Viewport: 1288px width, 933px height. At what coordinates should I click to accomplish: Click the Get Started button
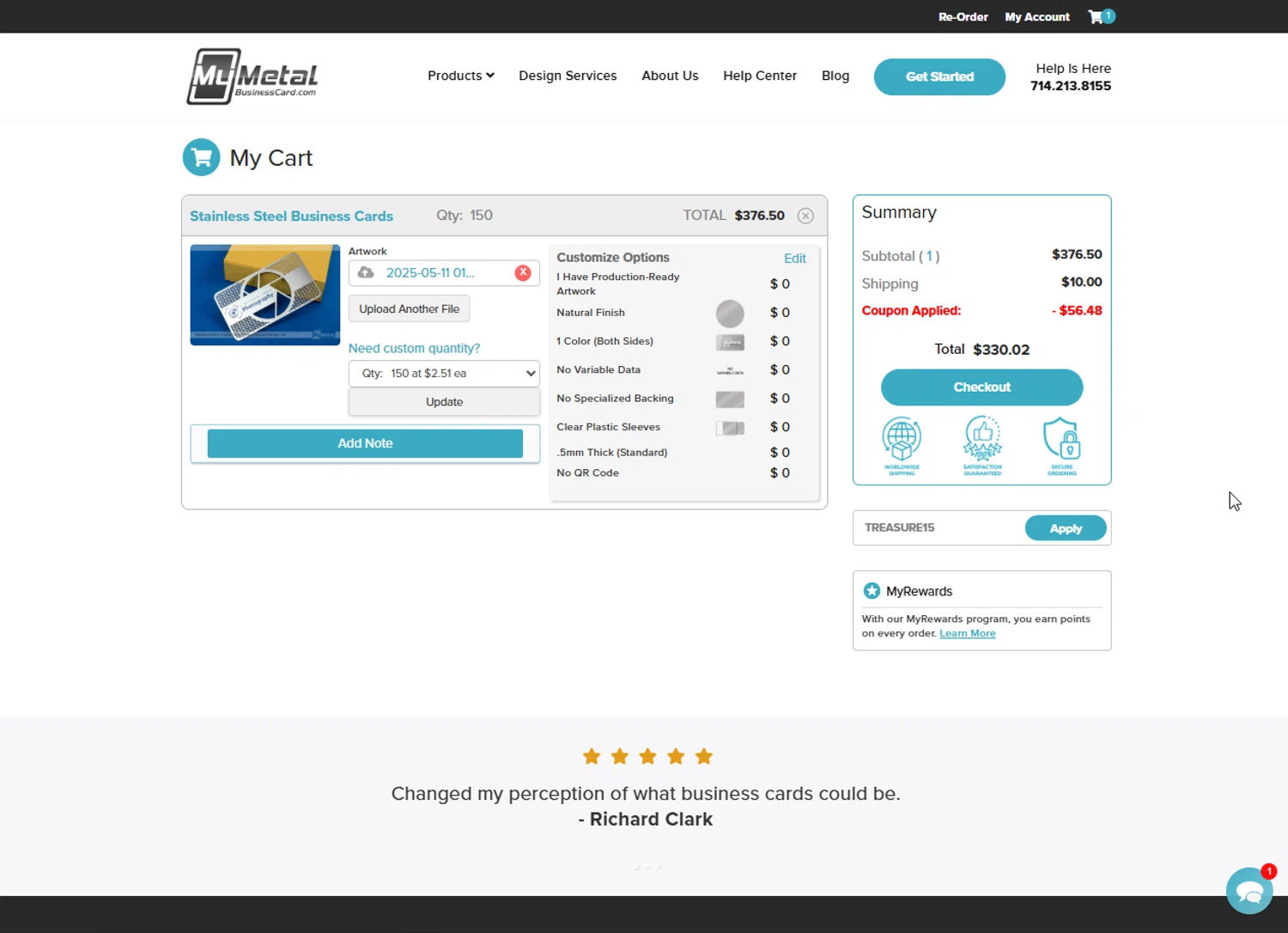click(939, 76)
